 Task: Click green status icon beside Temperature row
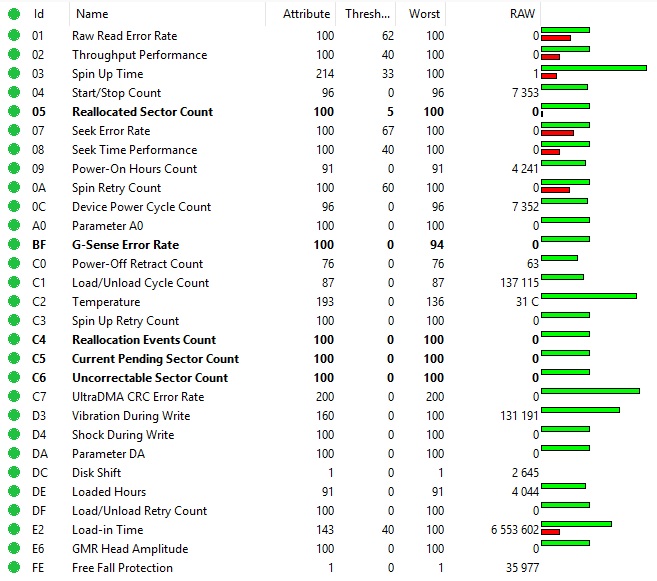pos(13,302)
